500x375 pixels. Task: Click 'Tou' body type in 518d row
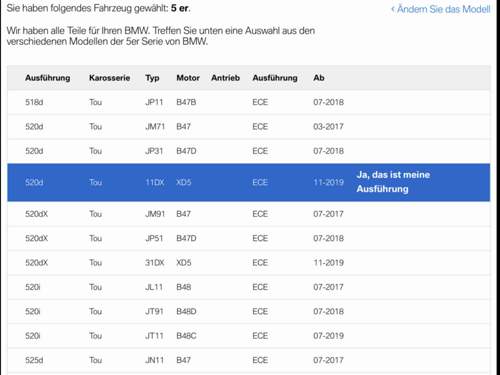(x=95, y=102)
